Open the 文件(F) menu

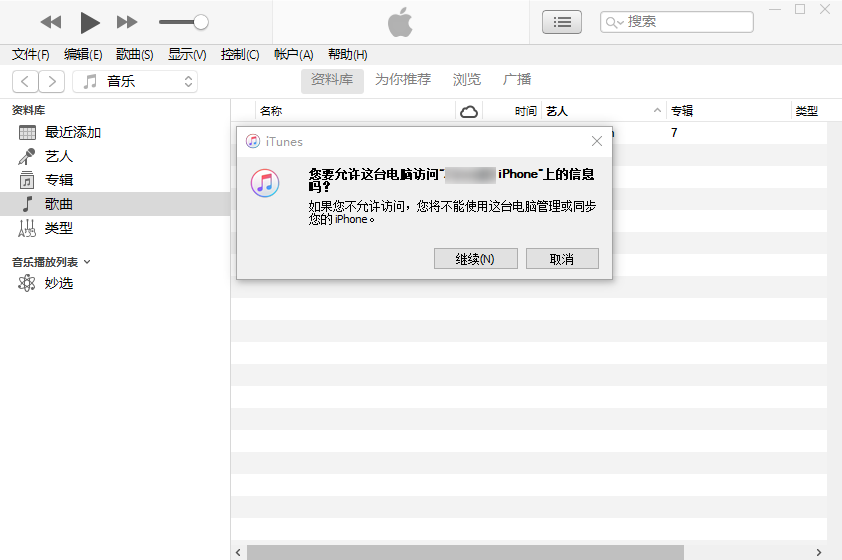[x=31, y=55]
